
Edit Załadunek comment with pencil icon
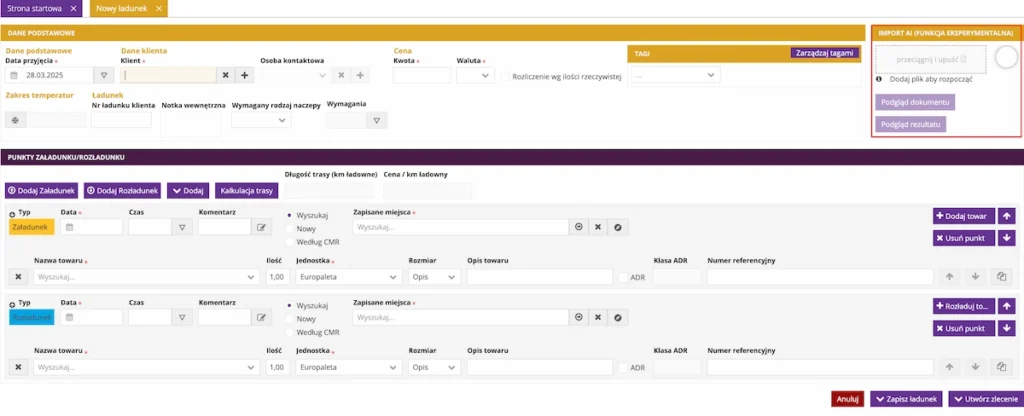pos(261,227)
